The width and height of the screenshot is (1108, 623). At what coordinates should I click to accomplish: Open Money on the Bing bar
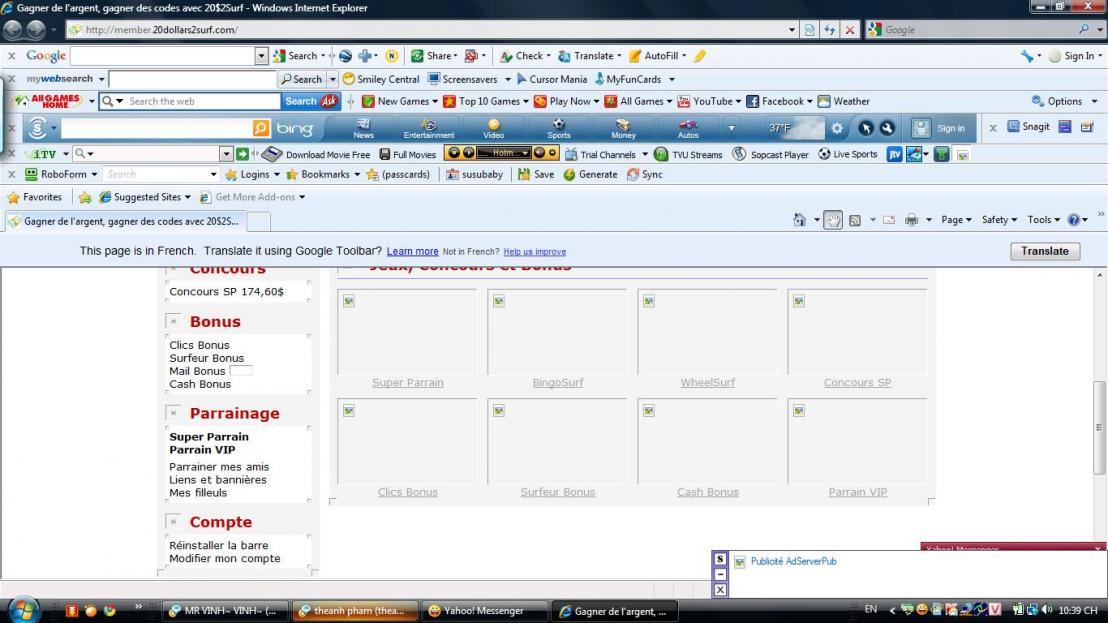623,129
